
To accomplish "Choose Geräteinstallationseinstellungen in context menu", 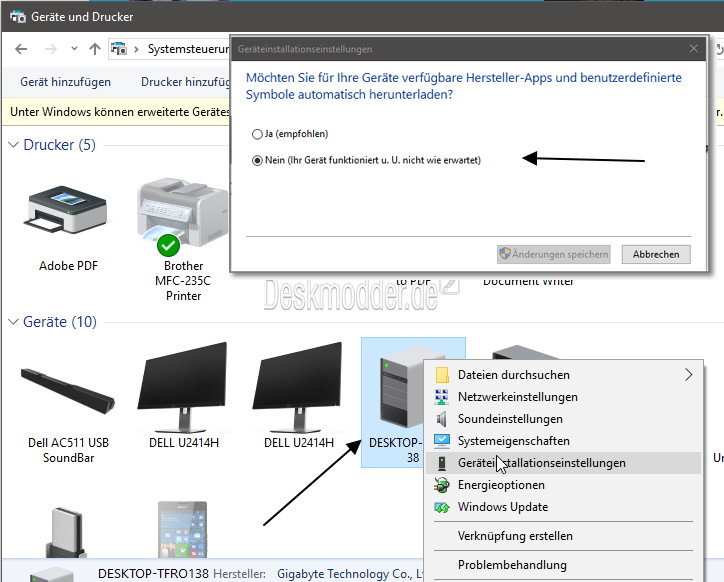I will pos(563,463).
